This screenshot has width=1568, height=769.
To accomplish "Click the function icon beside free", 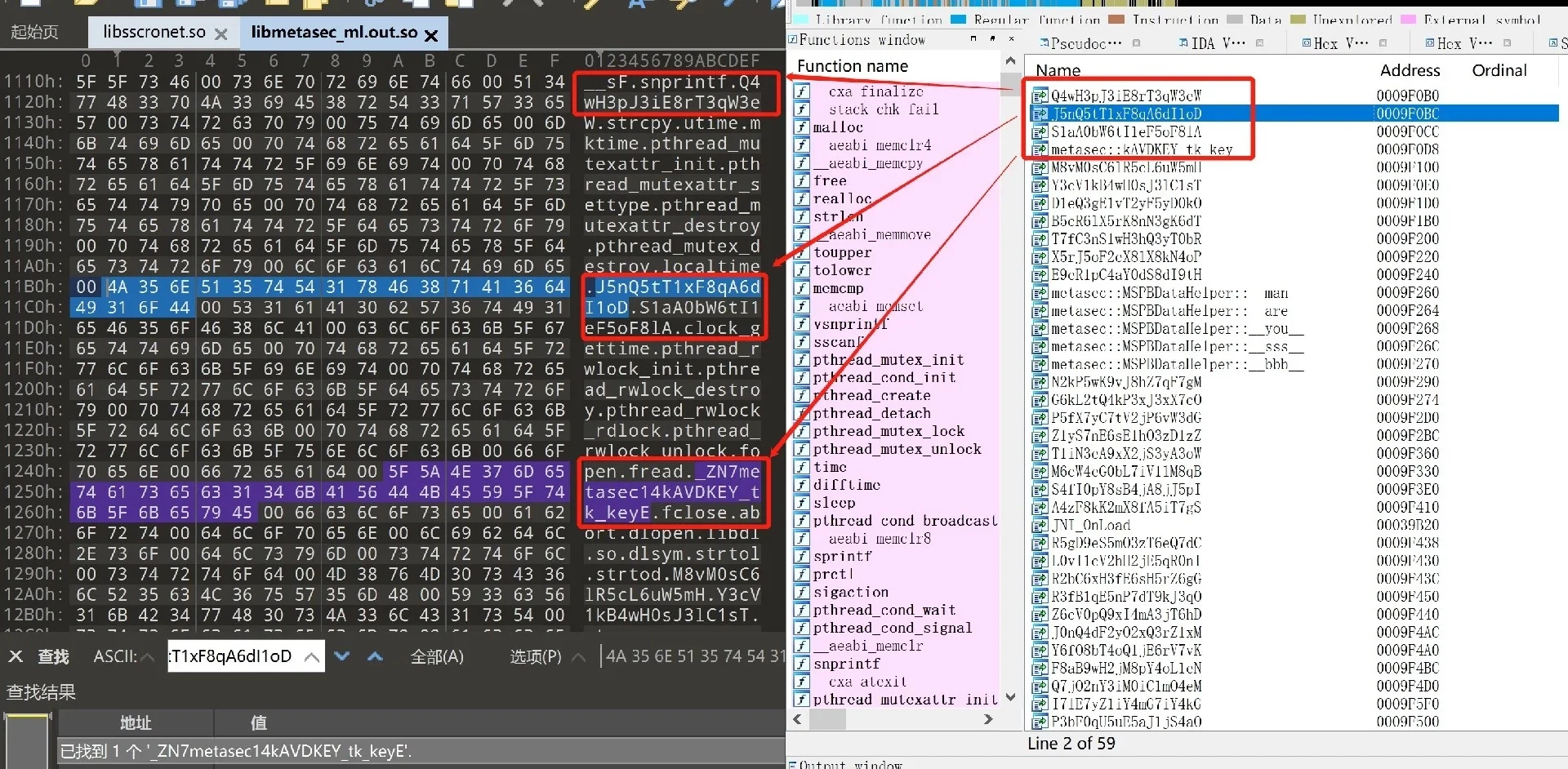I will point(802,181).
